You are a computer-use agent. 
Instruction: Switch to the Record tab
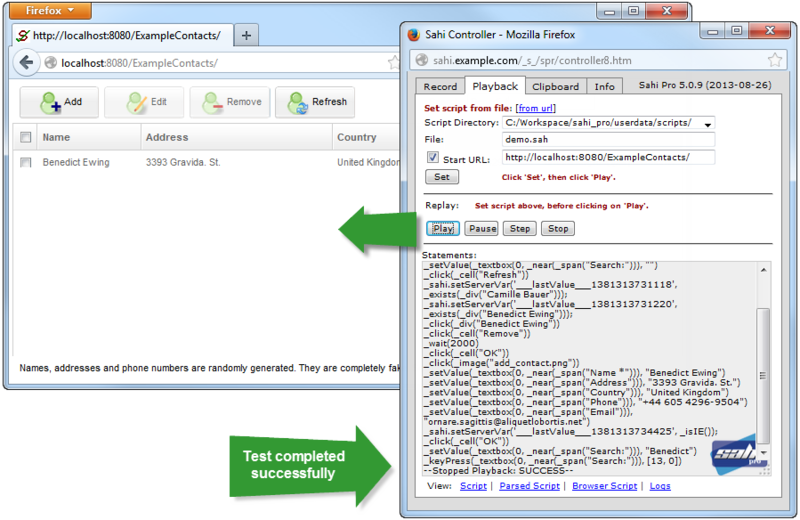tap(440, 86)
